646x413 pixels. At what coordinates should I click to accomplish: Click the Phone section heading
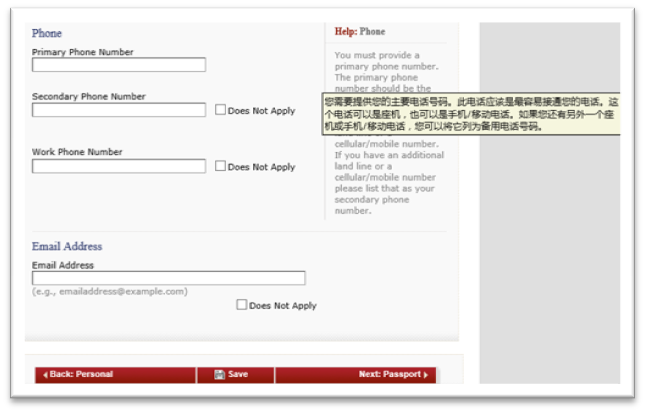[x=47, y=33]
